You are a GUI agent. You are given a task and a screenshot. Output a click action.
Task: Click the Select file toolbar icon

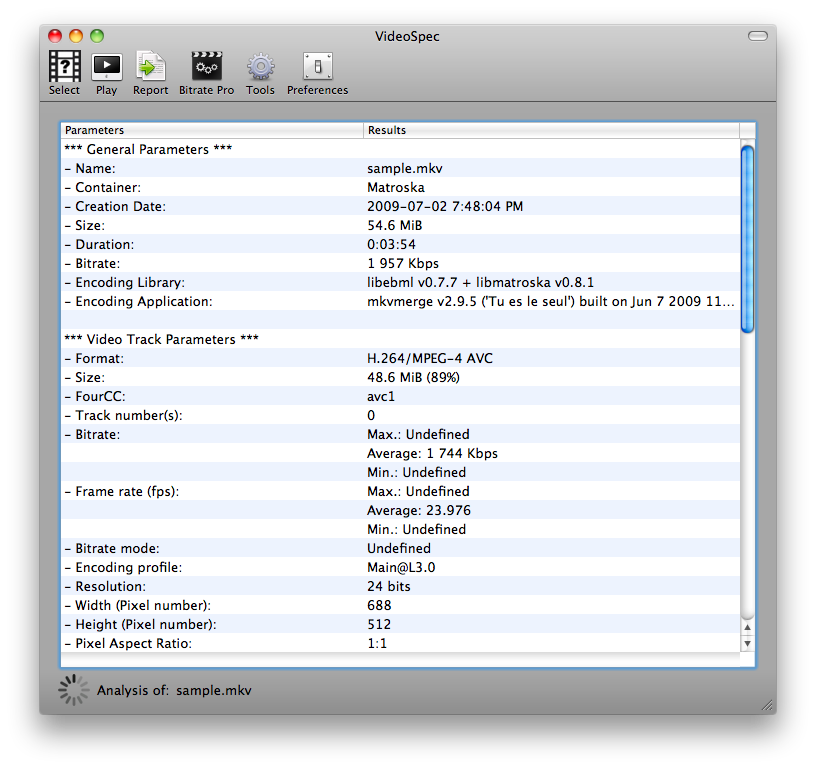[x=64, y=67]
